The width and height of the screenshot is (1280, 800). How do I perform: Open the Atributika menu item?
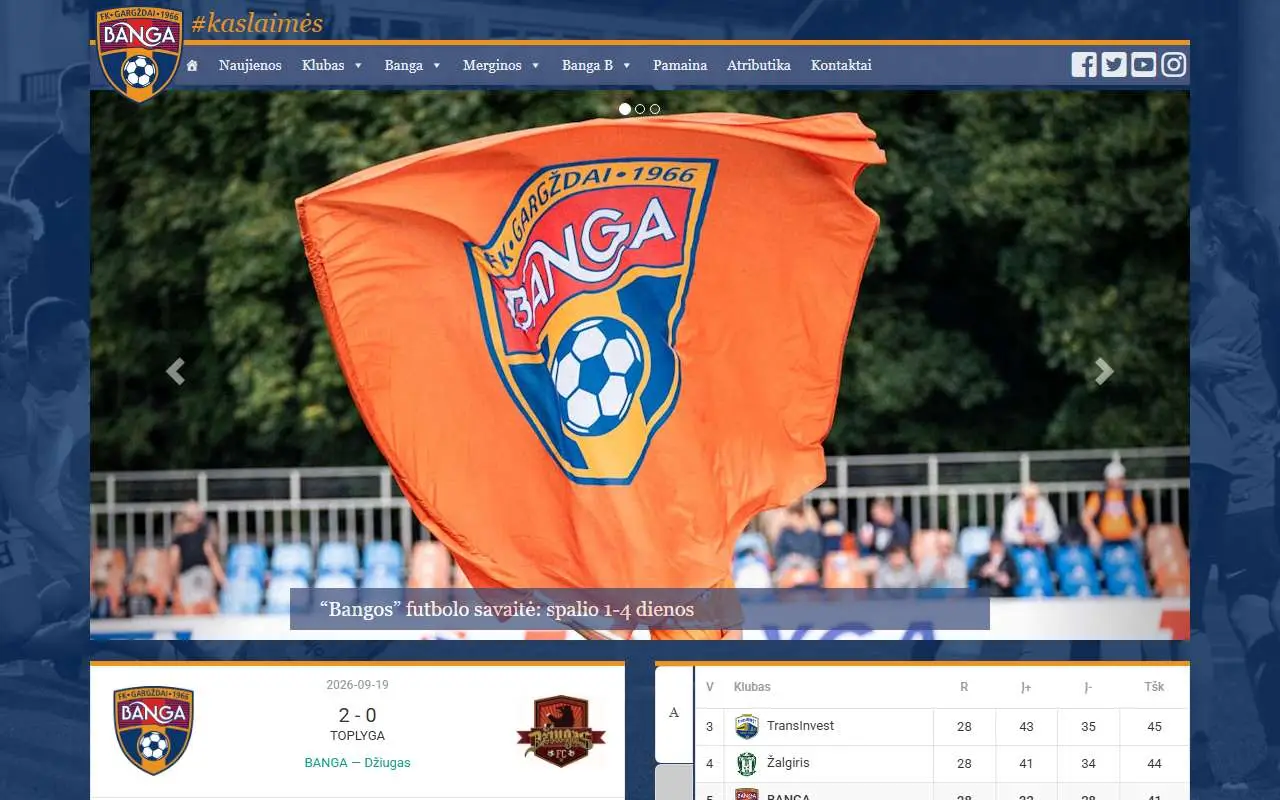[758, 65]
